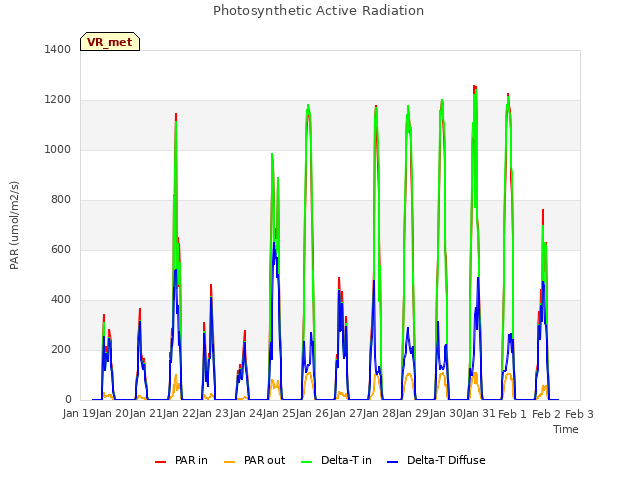
Task: Click the 800 y-axis tick label
Action: point(61,200)
